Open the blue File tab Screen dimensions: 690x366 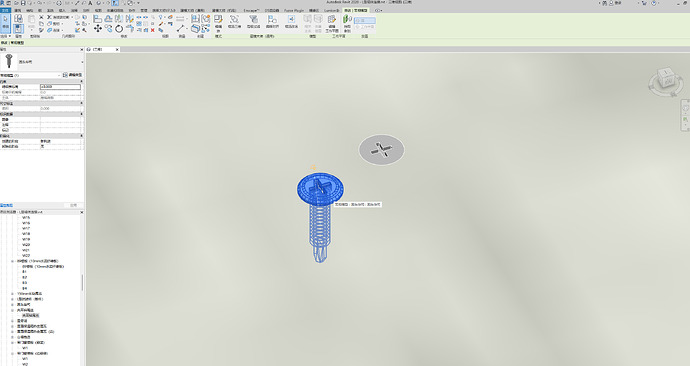(x=5, y=10)
